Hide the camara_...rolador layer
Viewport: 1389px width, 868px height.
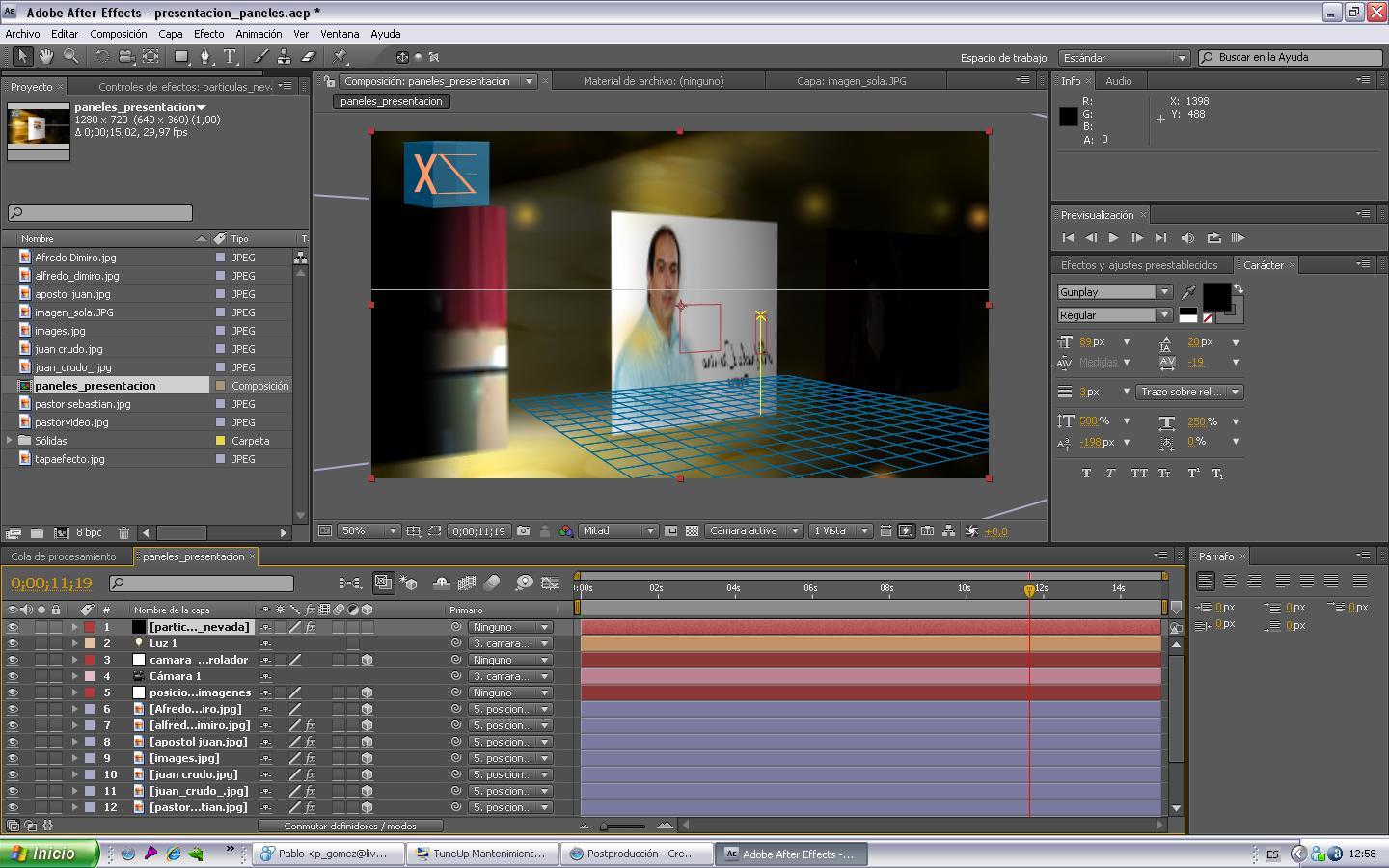pyautogui.click(x=13, y=660)
